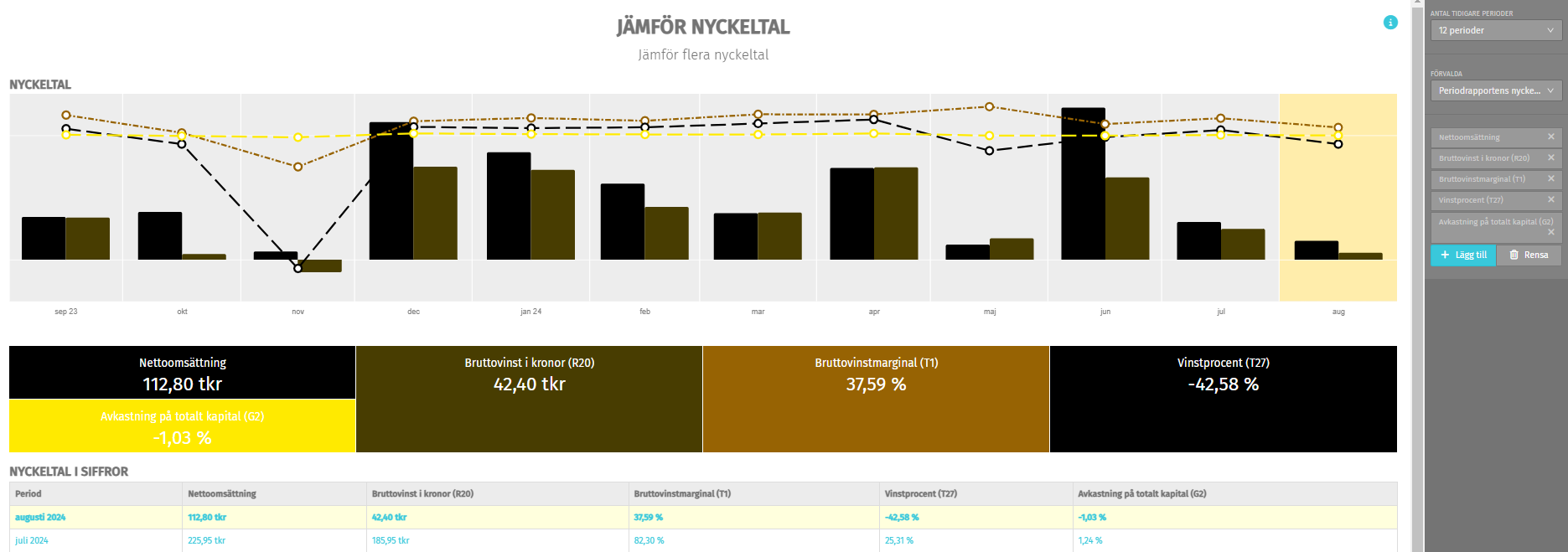Open the 12 perioder dropdown
Screen dimensions: 1568x552
click(1496, 30)
